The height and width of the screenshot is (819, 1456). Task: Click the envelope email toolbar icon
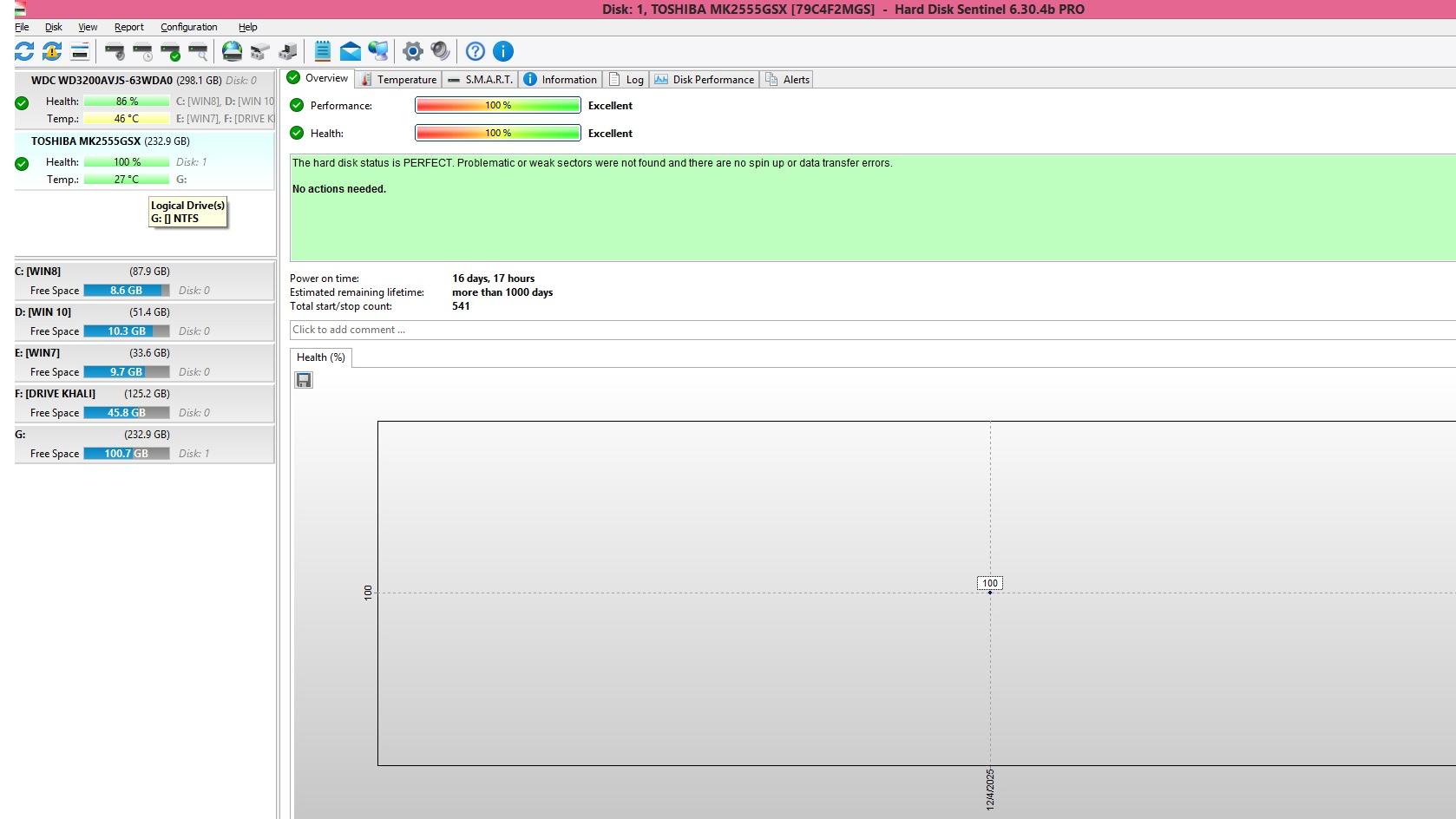tap(350, 51)
